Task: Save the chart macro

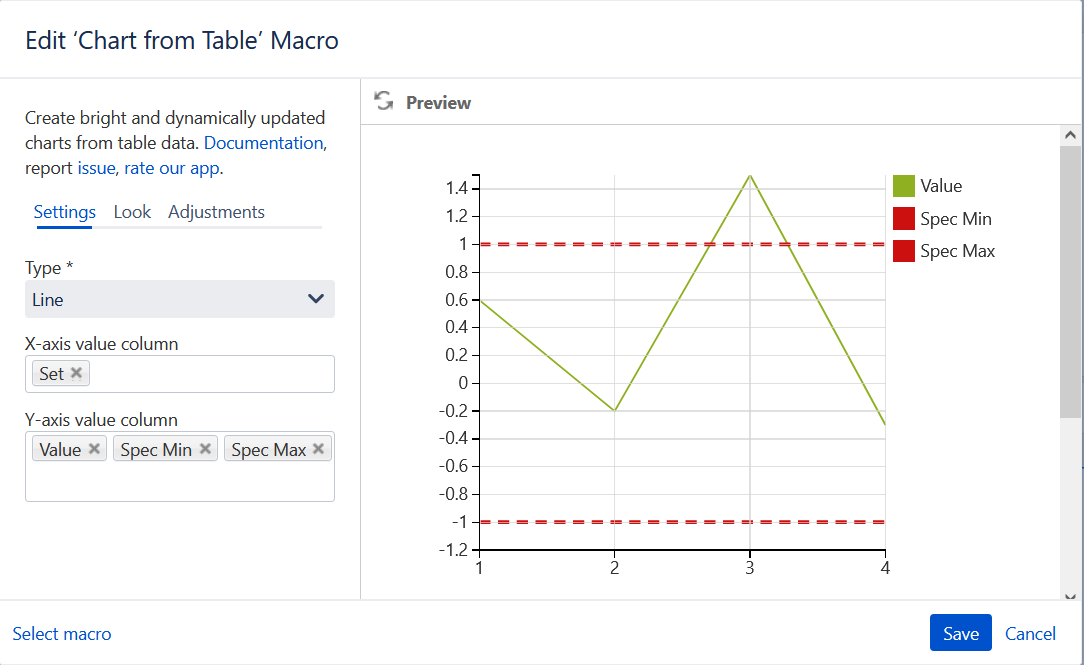Action: click(960, 633)
